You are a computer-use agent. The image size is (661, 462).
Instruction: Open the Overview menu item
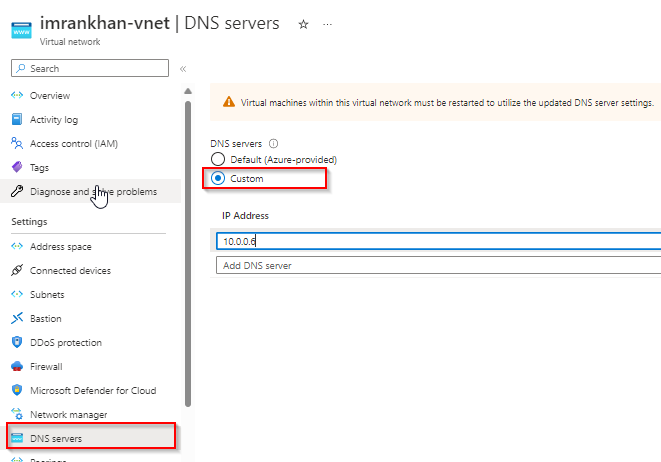point(50,96)
